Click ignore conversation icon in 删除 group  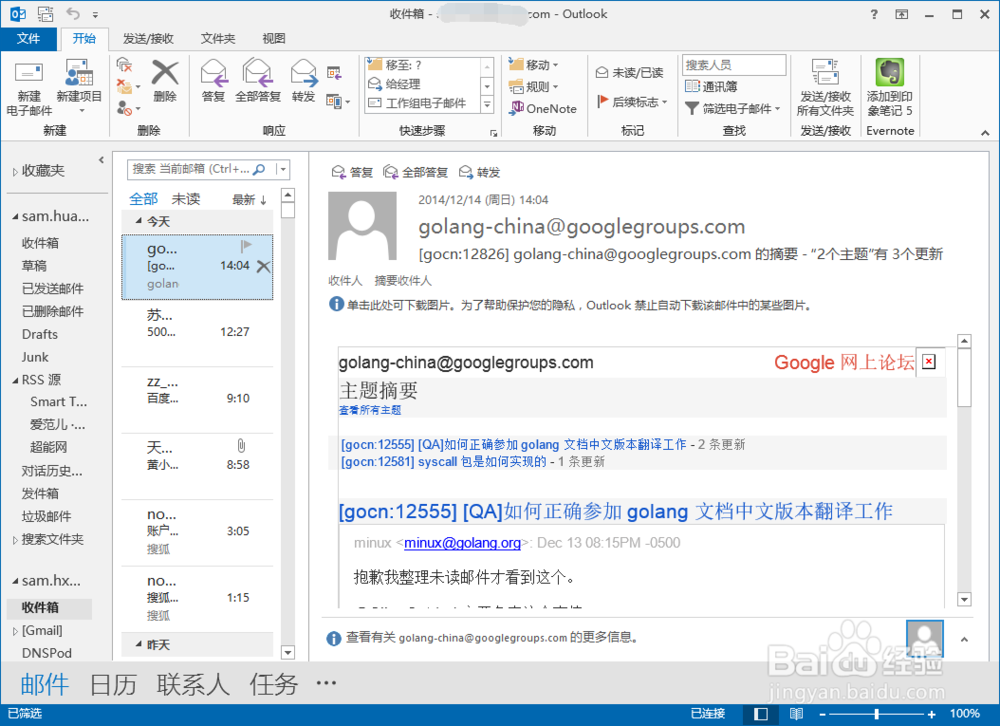point(124,64)
